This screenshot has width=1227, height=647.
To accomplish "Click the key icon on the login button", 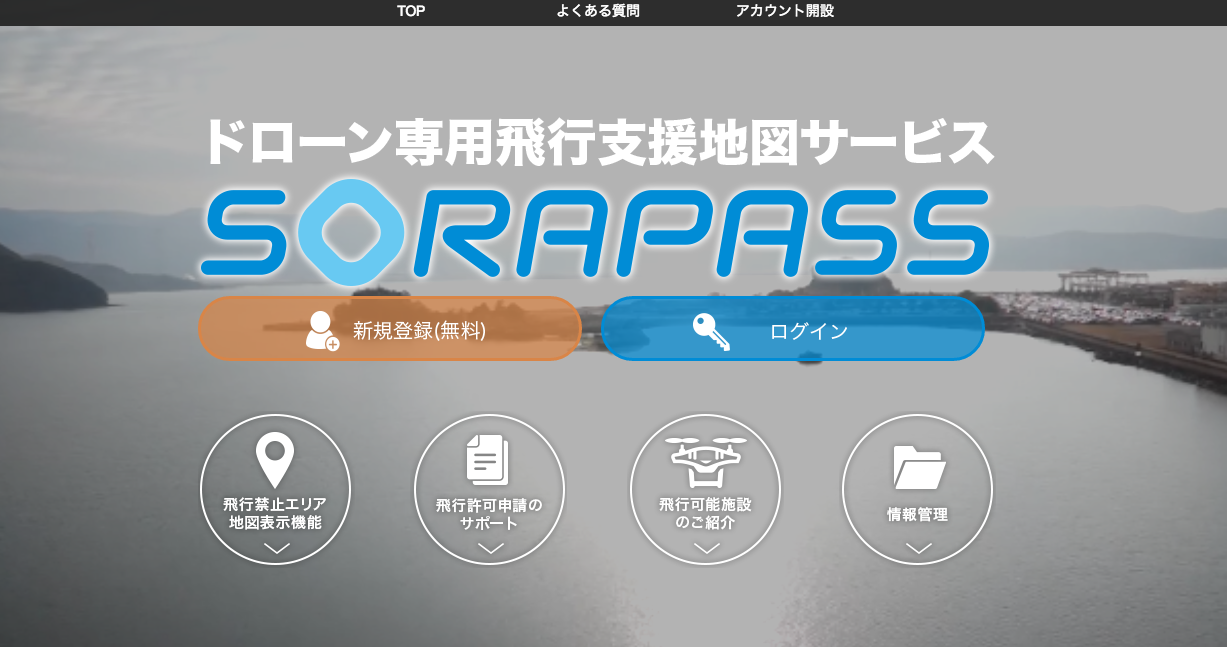I will coord(712,332).
